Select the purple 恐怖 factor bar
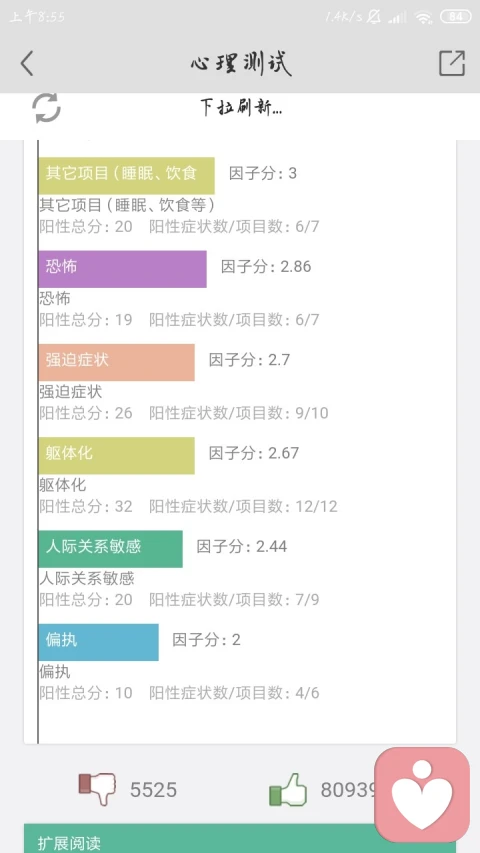The height and width of the screenshot is (853, 480). point(122,269)
